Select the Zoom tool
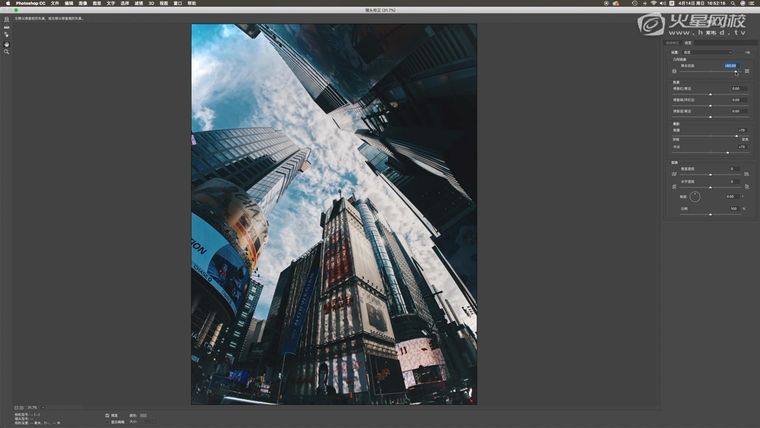 pyautogui.click(x=7, y=51)
